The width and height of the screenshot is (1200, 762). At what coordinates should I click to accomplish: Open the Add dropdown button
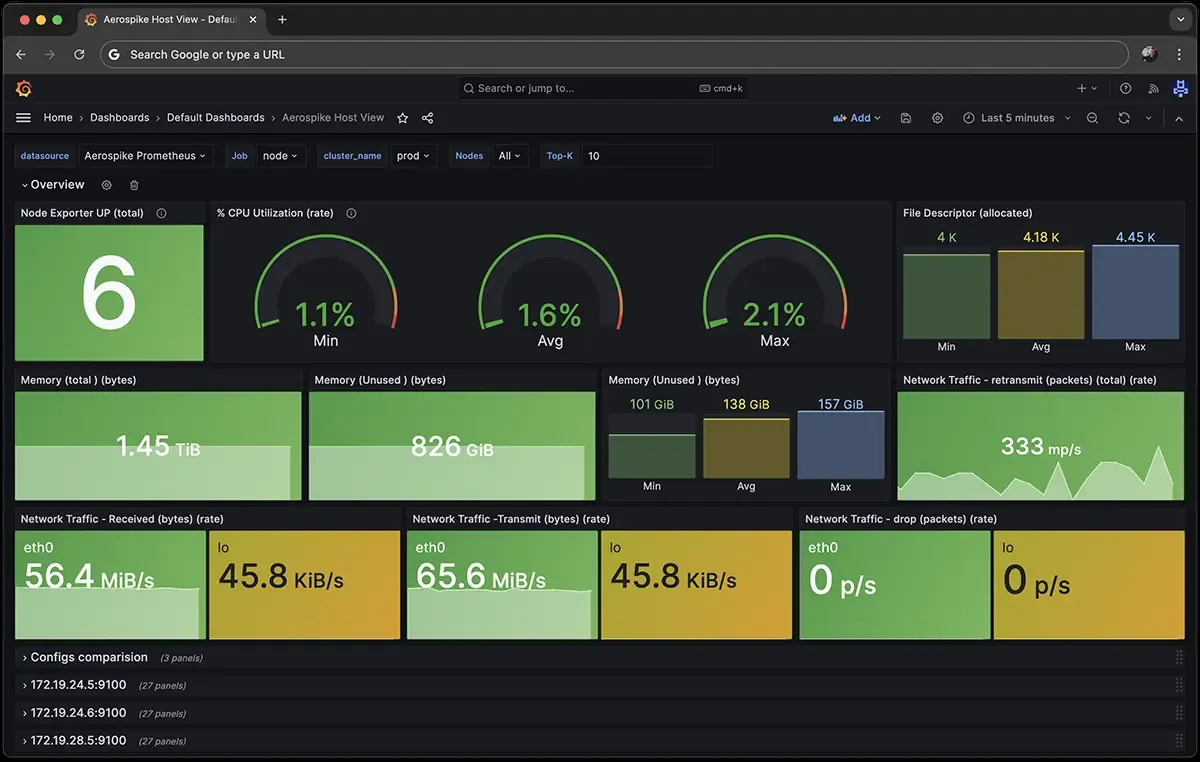[857, 118]
